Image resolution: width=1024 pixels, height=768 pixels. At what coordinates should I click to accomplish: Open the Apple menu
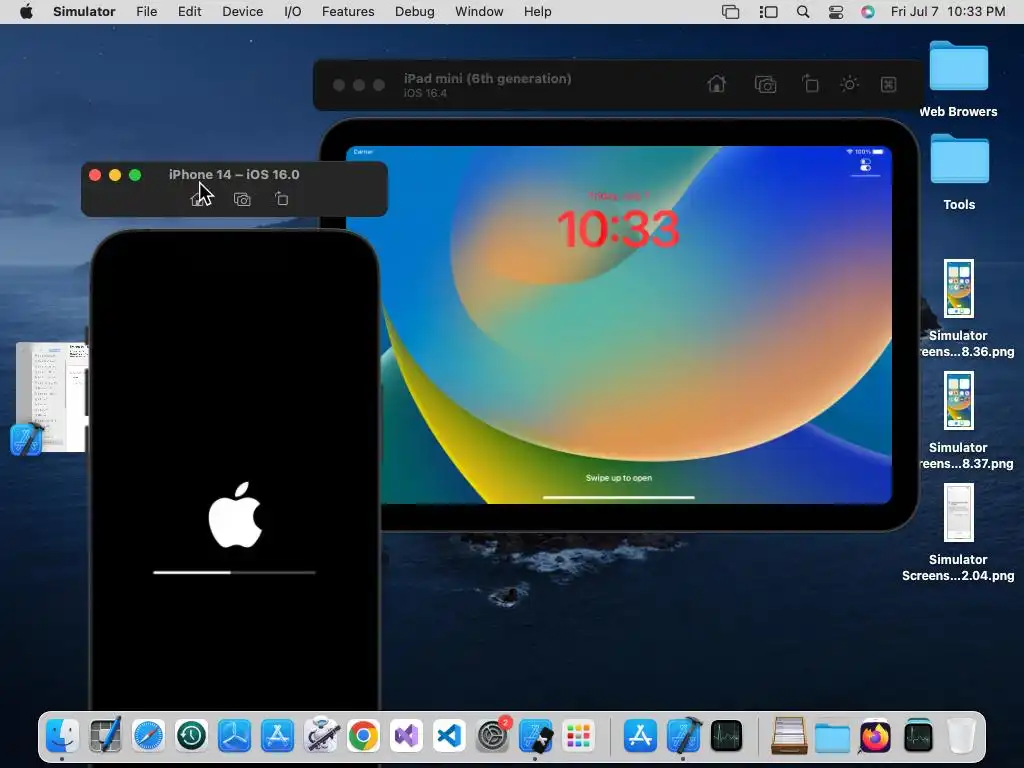[26, 12]
